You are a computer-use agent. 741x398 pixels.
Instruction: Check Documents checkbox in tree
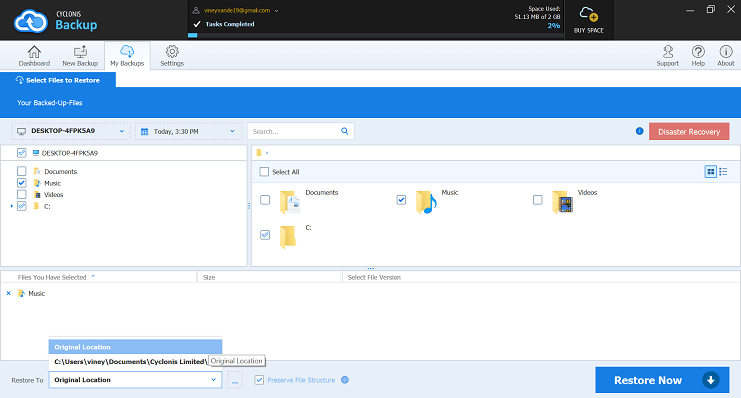[21, 171]
